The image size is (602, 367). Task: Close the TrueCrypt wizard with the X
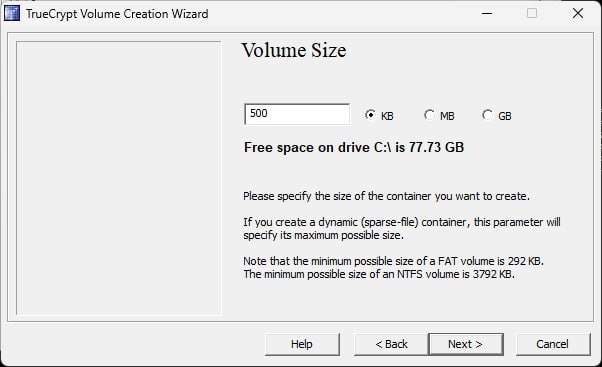pos(577,13)
